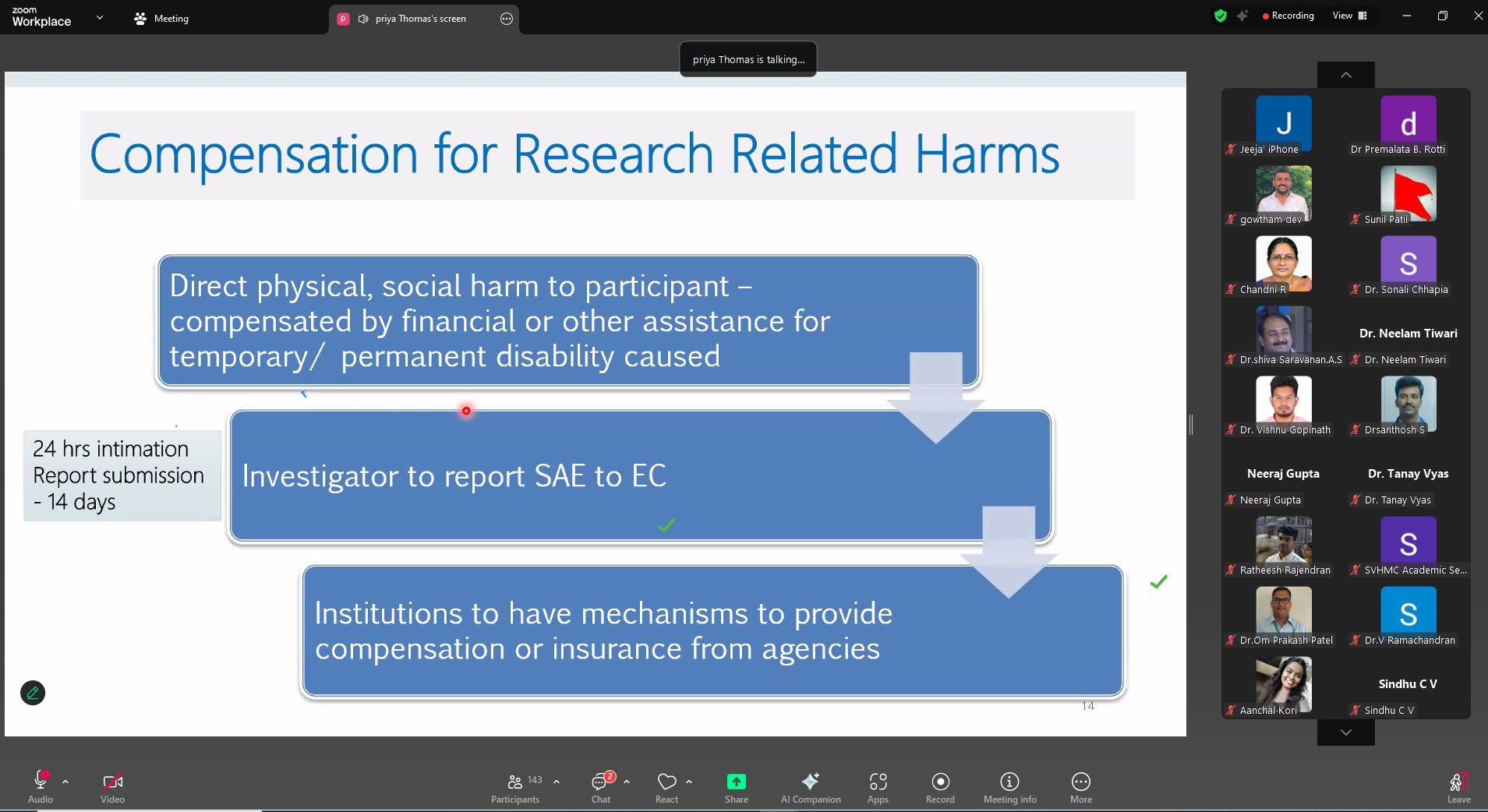Image resolution: width=1488 pixels, height=812 pixels.
Task: Expand audio settings arrow next to Audio
Action: 65,781
